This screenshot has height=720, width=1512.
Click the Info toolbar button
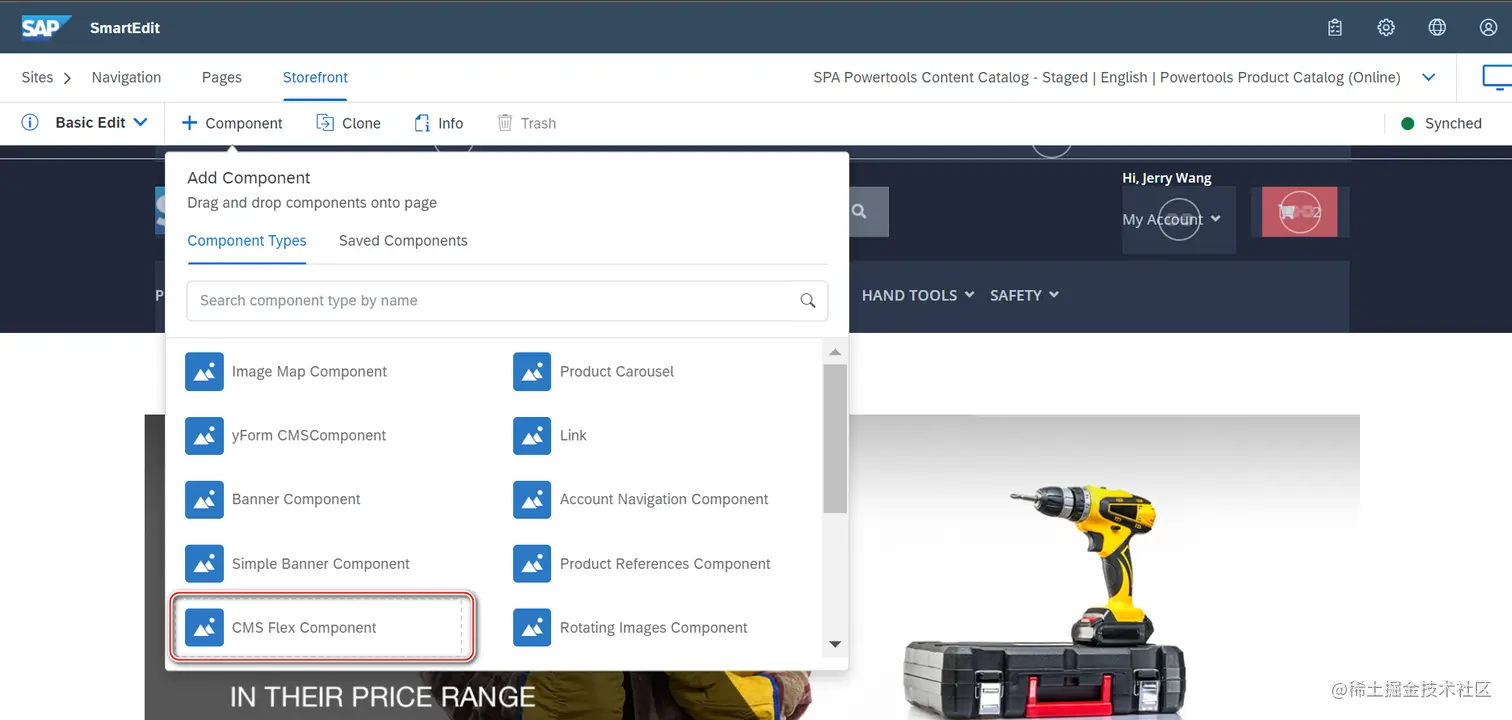tap(439, 123)
